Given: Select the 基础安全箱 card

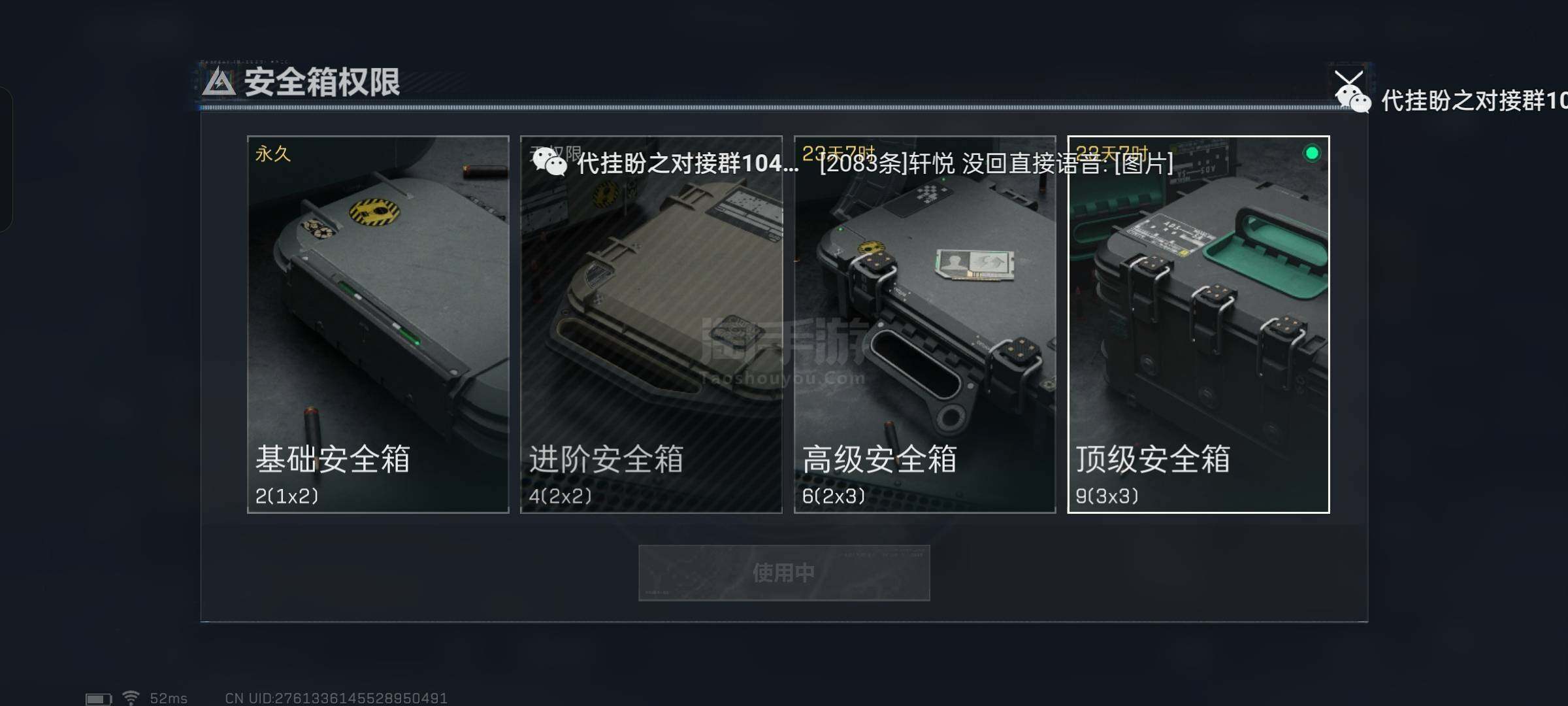Looking at the screenshot, I should click(x=378, y=324).
